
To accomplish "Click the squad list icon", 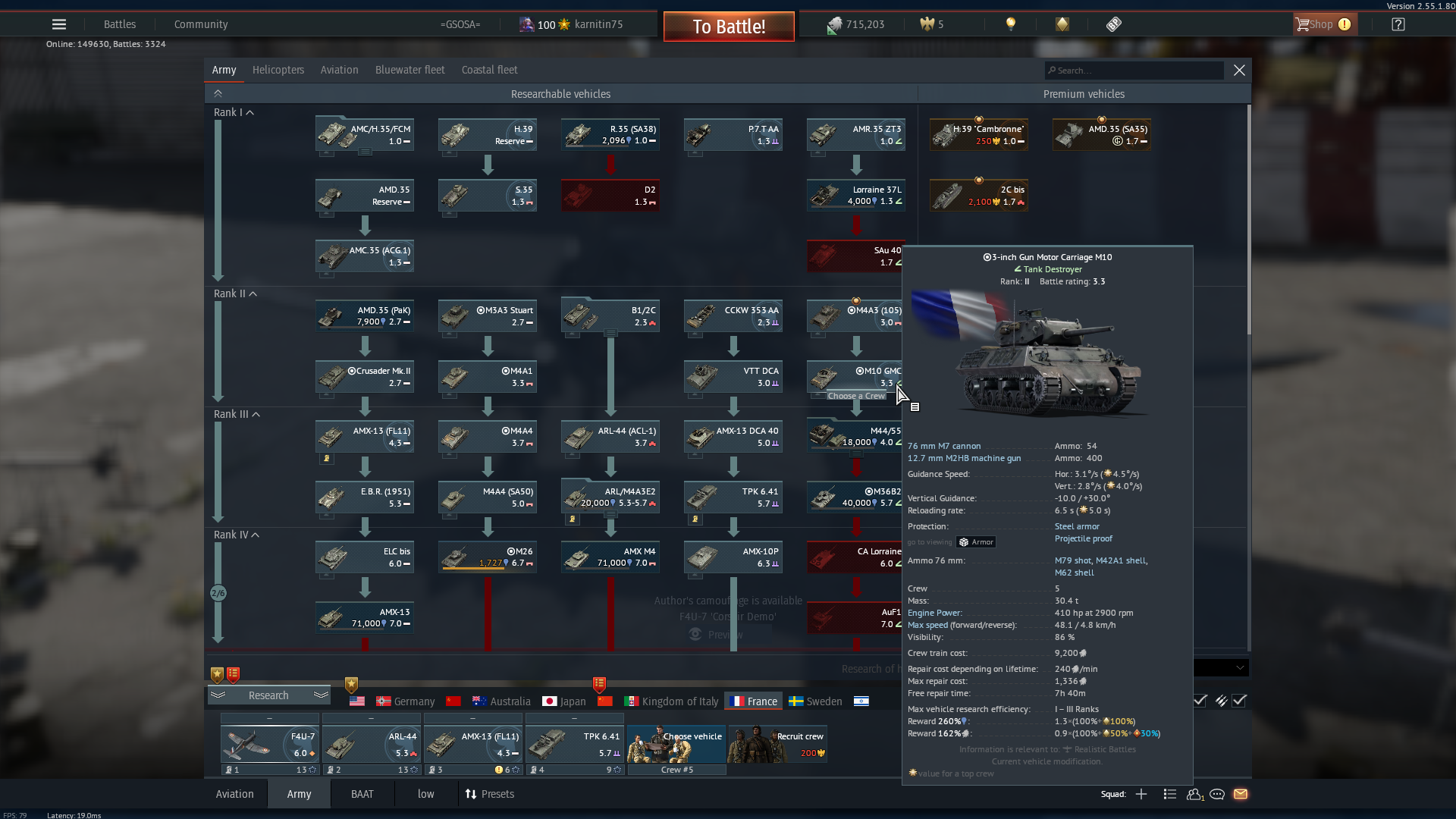I will [x=1170, y=794].
